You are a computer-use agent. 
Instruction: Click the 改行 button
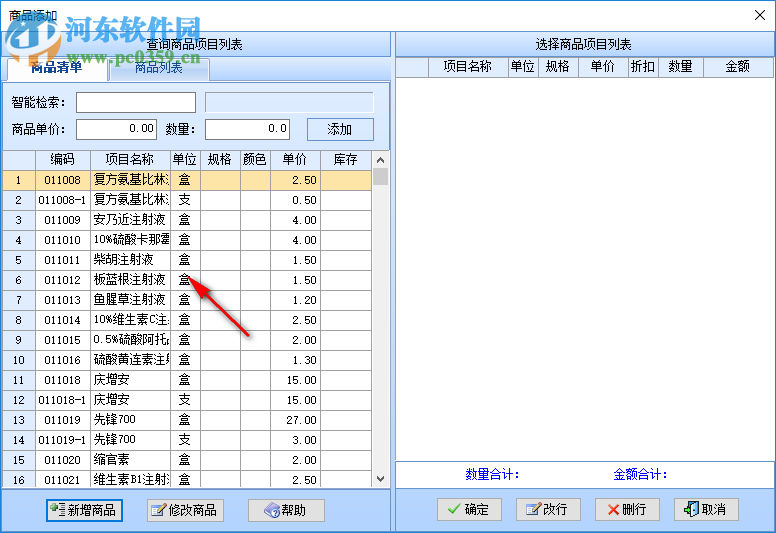pyautogui.click(x=548, y=509)
